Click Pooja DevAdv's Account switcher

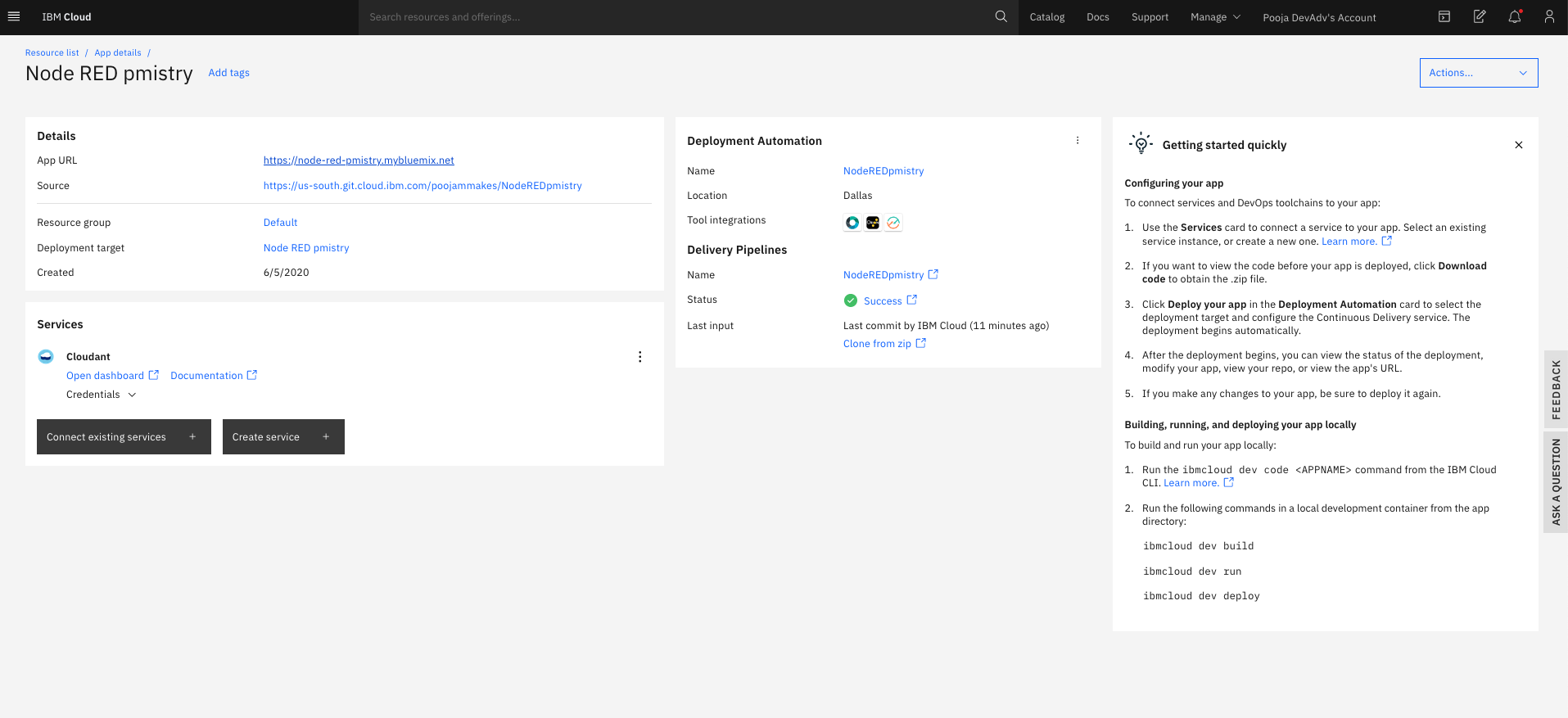(1319, 17)
